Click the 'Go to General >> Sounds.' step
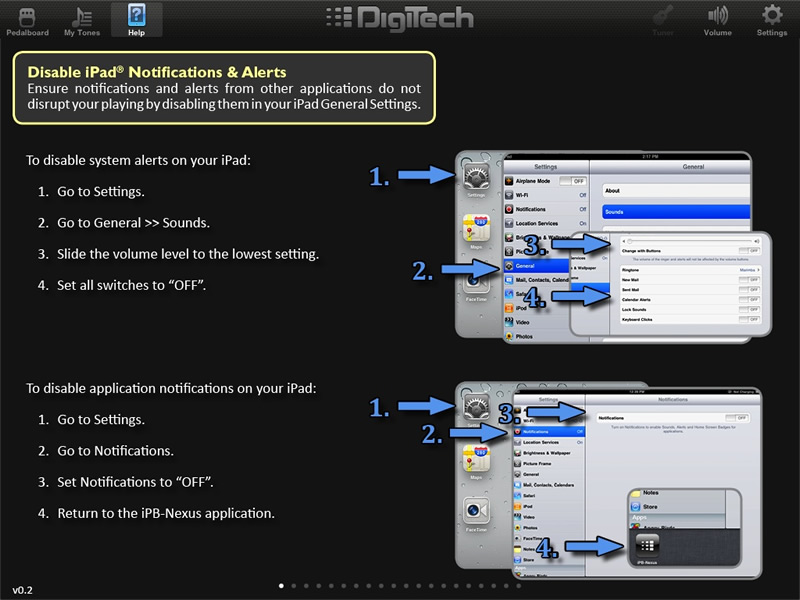800x600 pixels. pyautogui.click(x=133, y=222)
